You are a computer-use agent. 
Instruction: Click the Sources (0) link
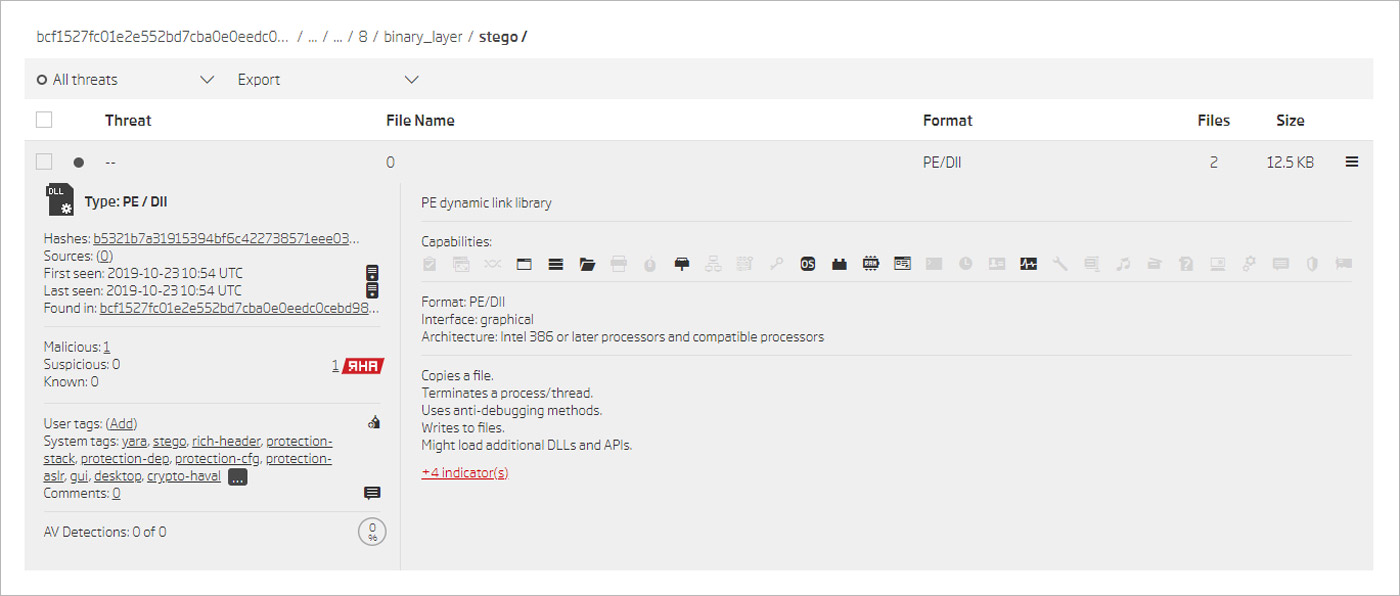click(104, 256)
